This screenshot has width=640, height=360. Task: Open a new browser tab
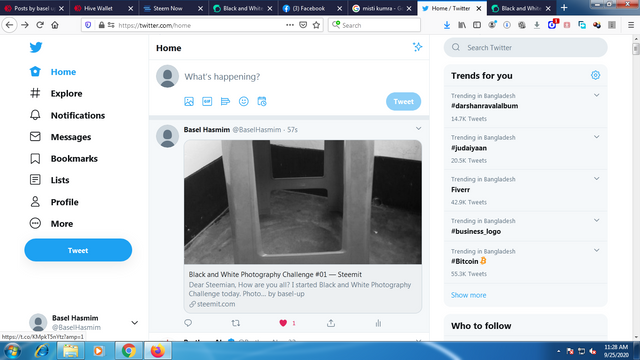[564, 8]
